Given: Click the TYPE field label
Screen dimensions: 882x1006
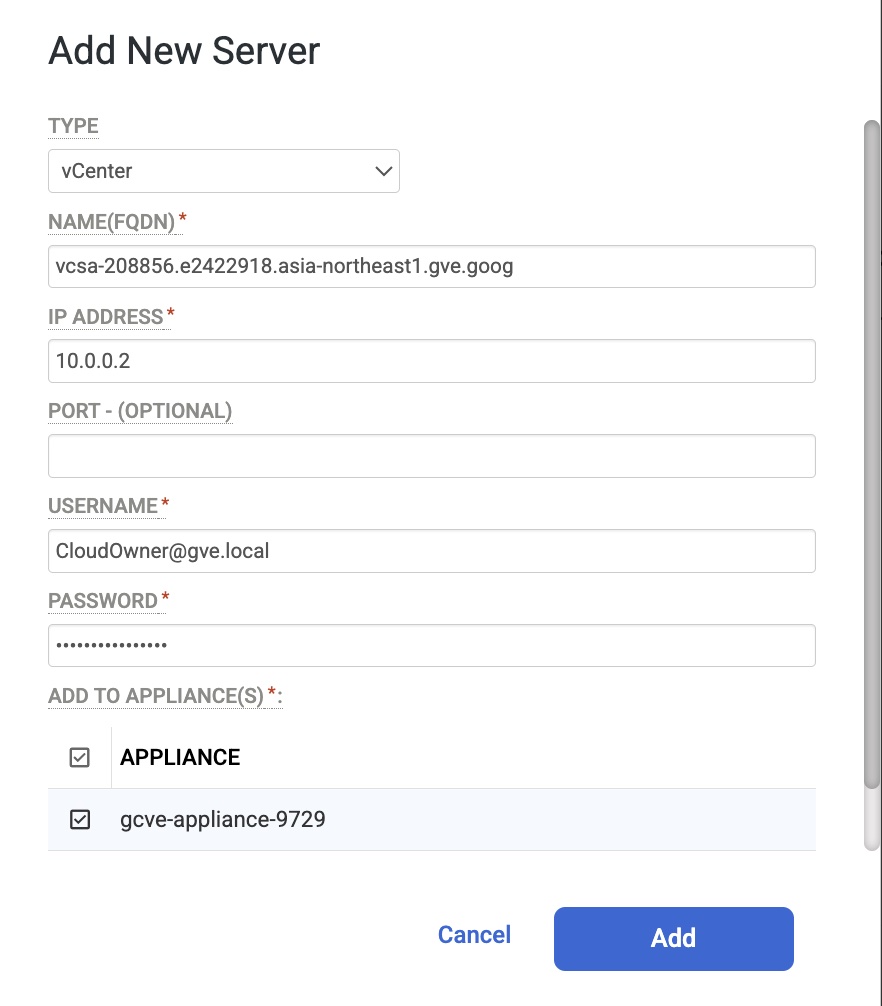Looking at the screenshot, I should pos(73,127).
